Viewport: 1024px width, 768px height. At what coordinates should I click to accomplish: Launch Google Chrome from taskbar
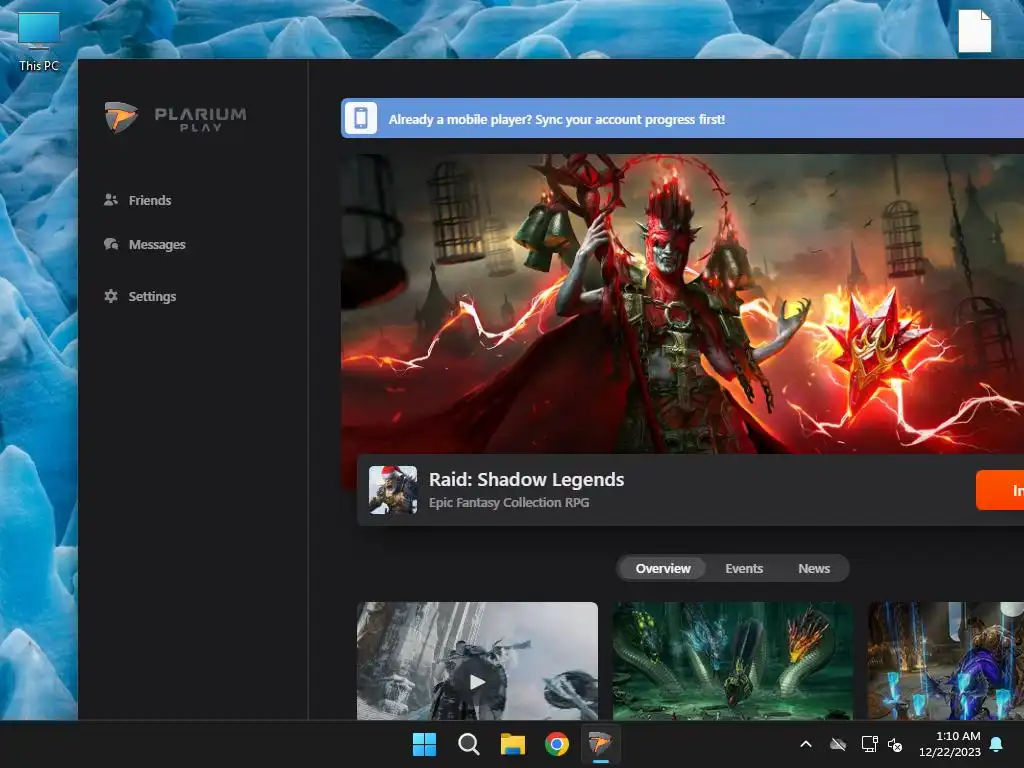[x=557, y=744]
